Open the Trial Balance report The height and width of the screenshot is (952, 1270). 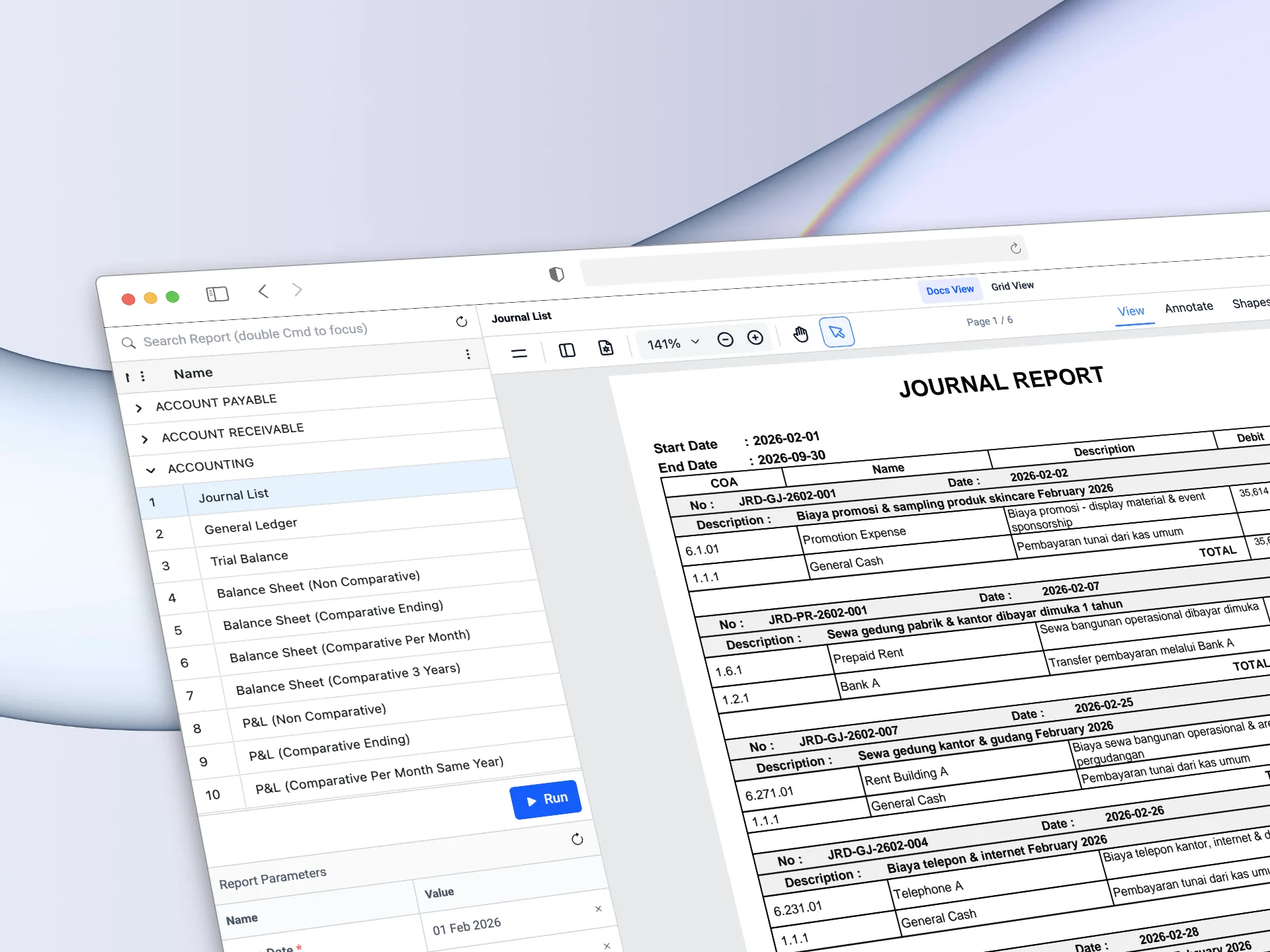pos(249,559)
